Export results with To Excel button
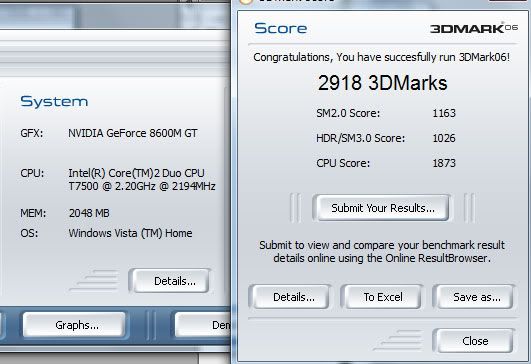Screen dimensions: 531x364 click(383, 297)
